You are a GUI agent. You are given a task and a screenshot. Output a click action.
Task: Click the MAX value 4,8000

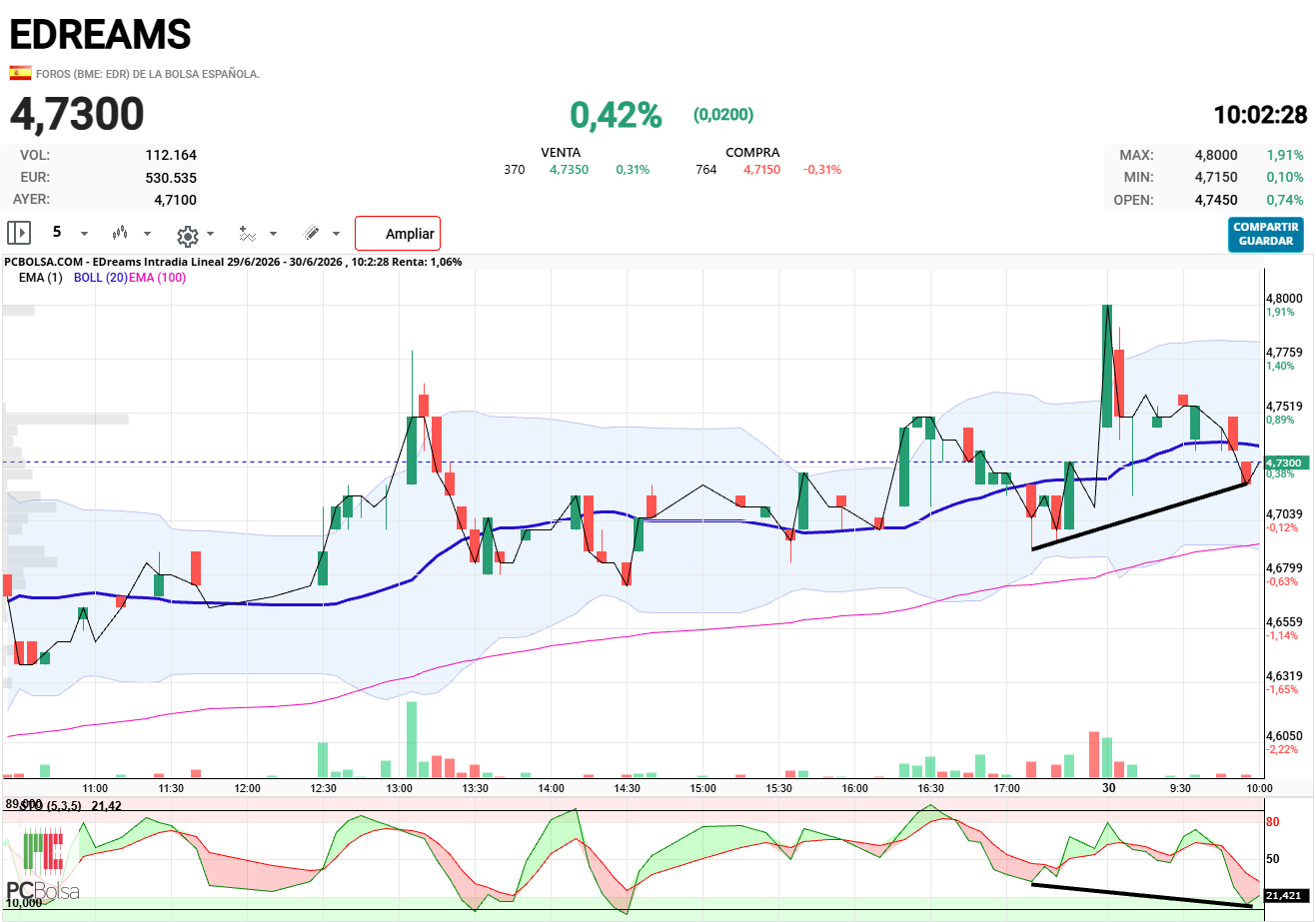pyautogui.click(x=1216, y=155)
